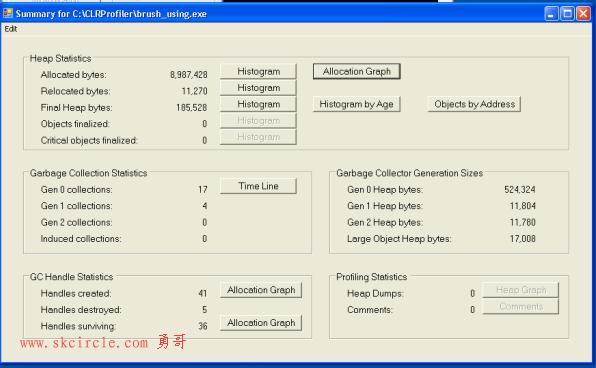This screenshot has width=596, height=368.
Task: Click the Heap Dumps label
Action: 375,293
